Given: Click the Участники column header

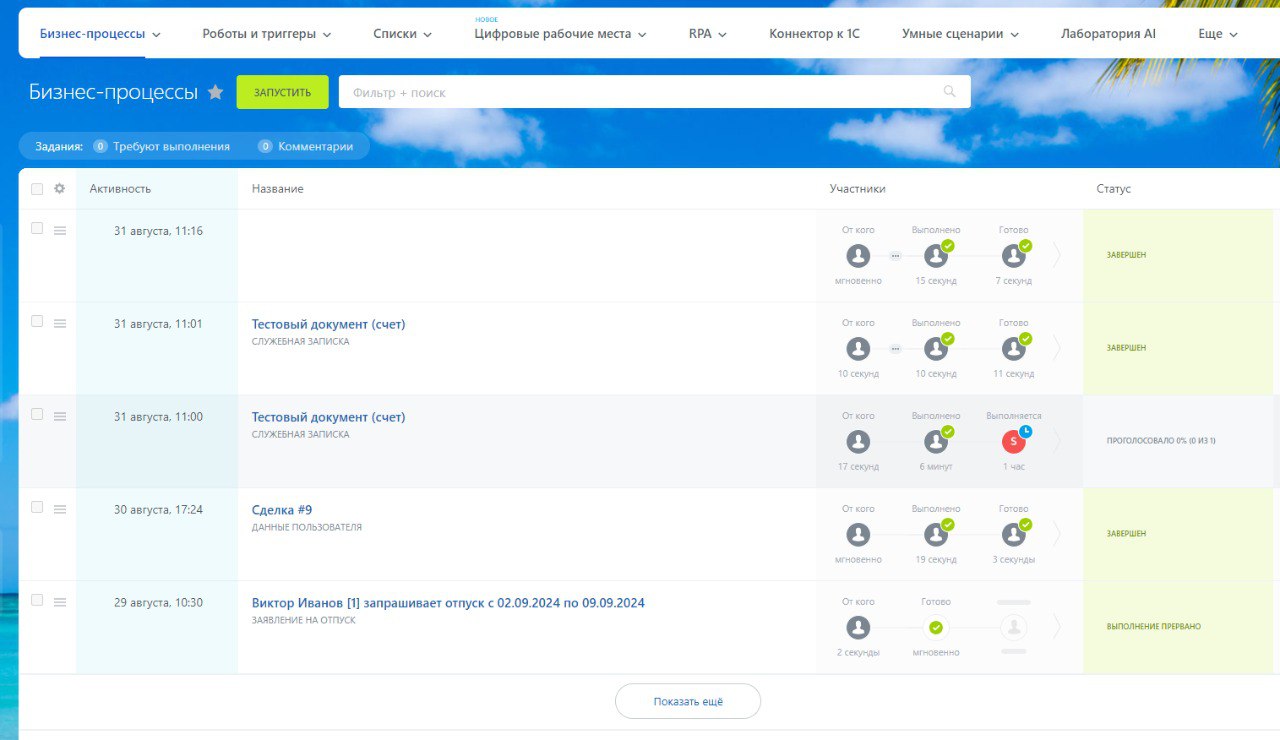Looking at the screenshot, I should click(x=857, y=188).
